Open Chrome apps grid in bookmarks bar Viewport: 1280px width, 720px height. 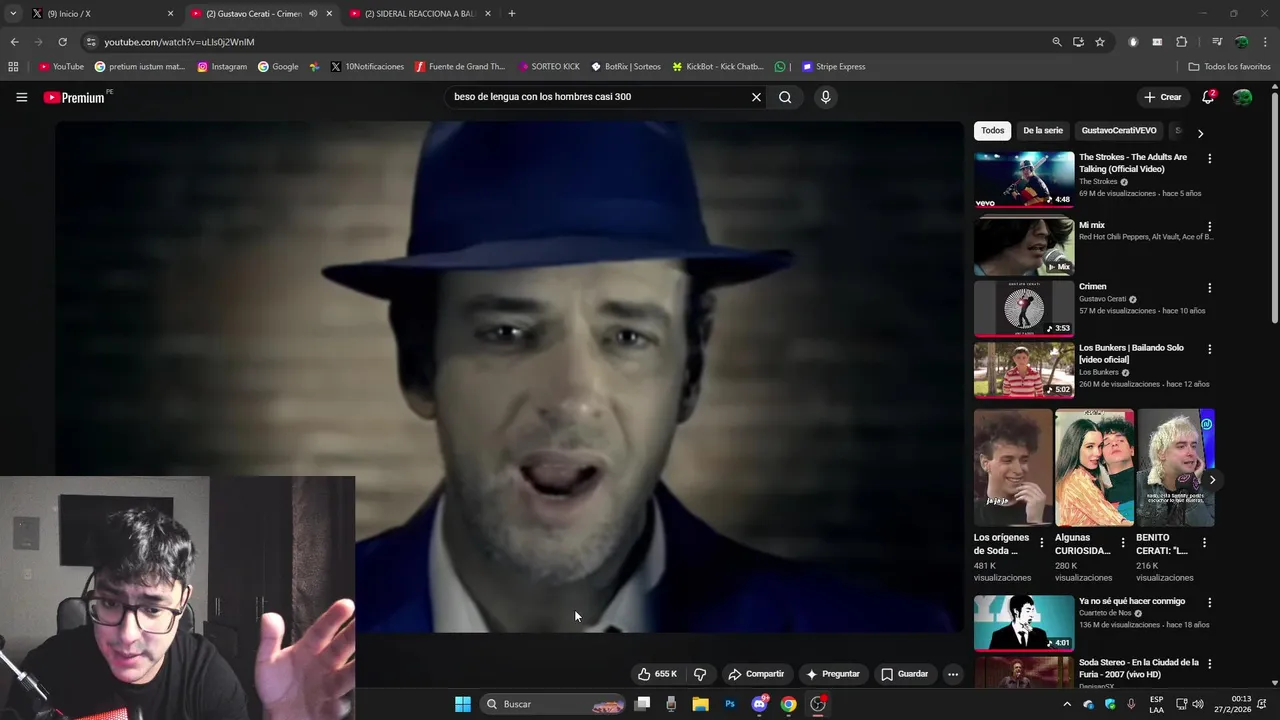13,67
